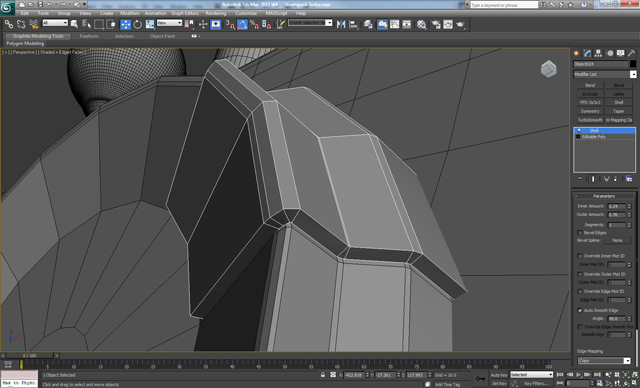The width and height of the screenshot is (640, 388).
Task: Toggle the Angle Snap icon
Action: pyautogui.click(x=242, y=24)
